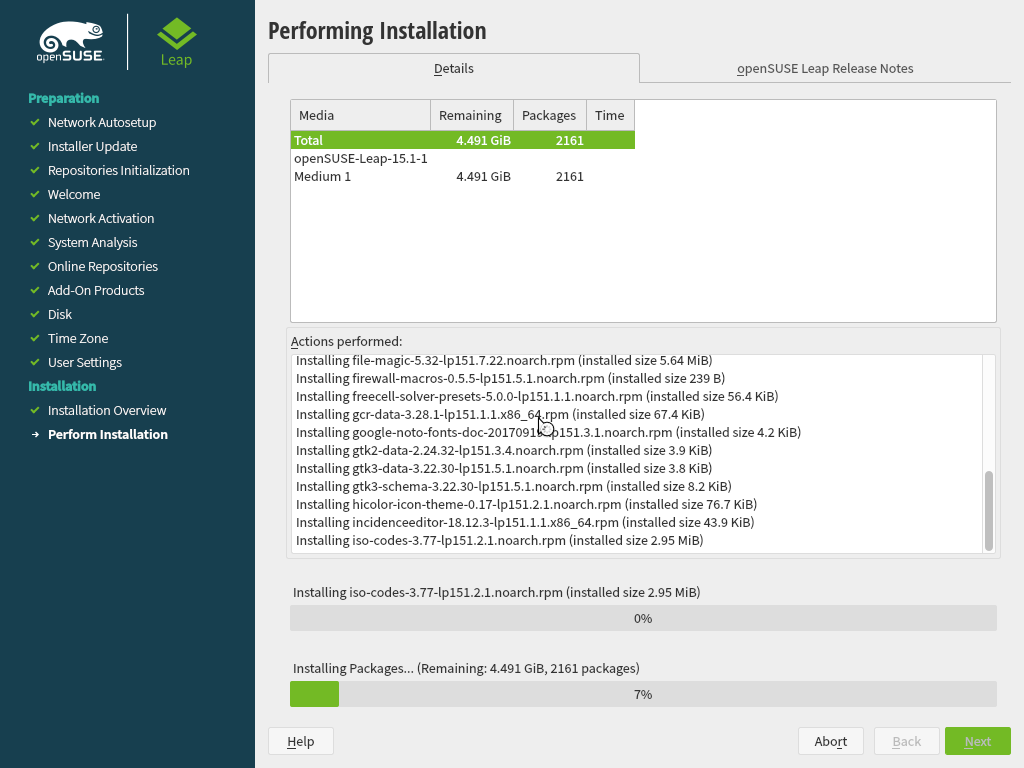
Task: Click Network Autosetup sidebar label
Action: tap(102, 122)
